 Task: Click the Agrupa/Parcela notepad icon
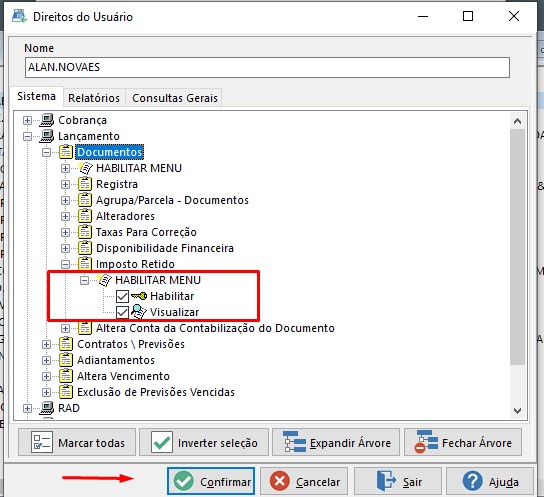pos(85,200)
